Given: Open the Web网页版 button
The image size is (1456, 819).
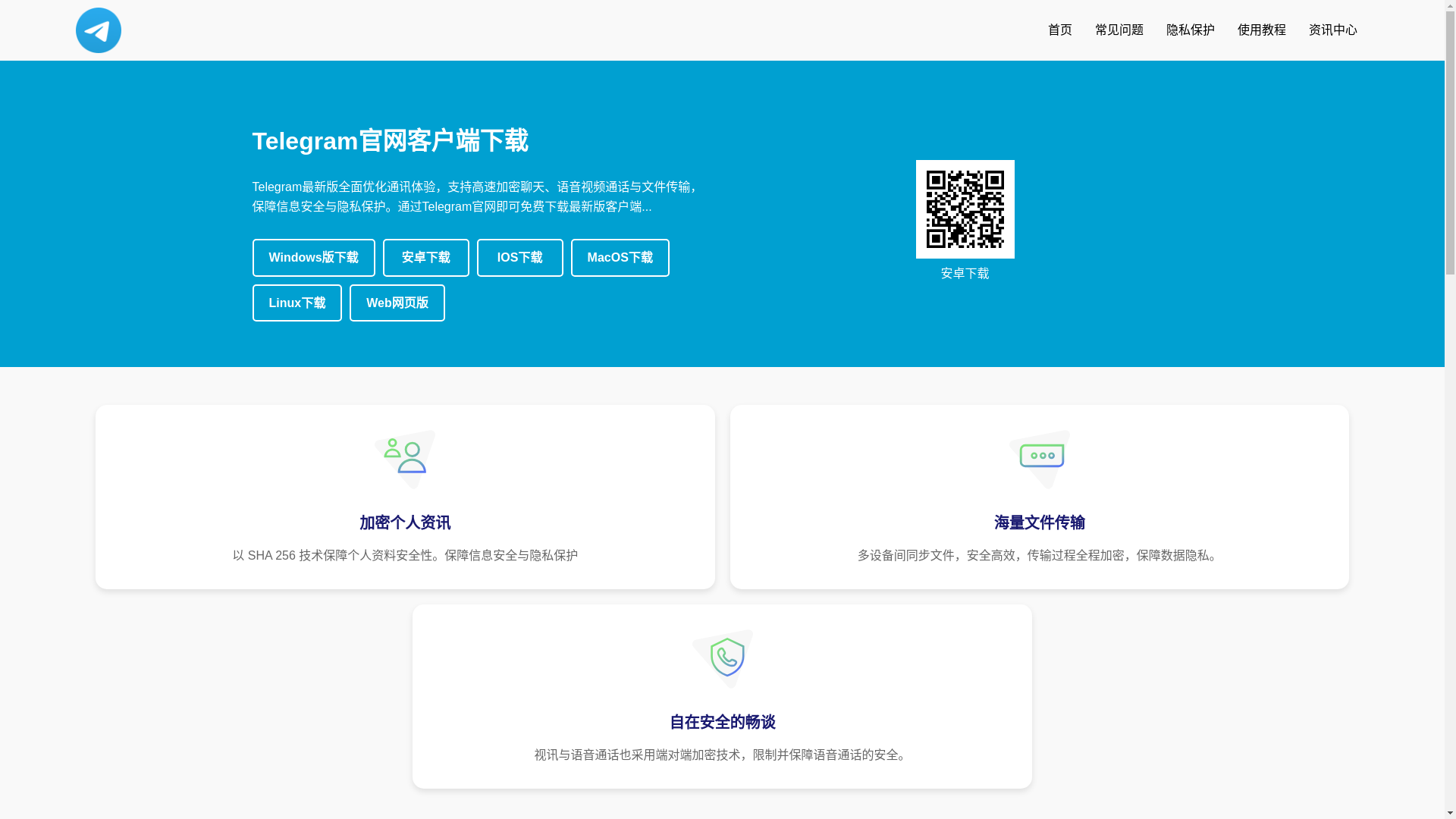Looking at the screenshot, I should coord(397,303).
